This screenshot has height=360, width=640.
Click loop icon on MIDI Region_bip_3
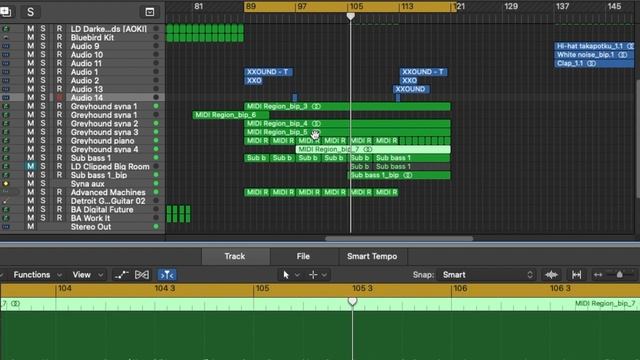(316, 107)
